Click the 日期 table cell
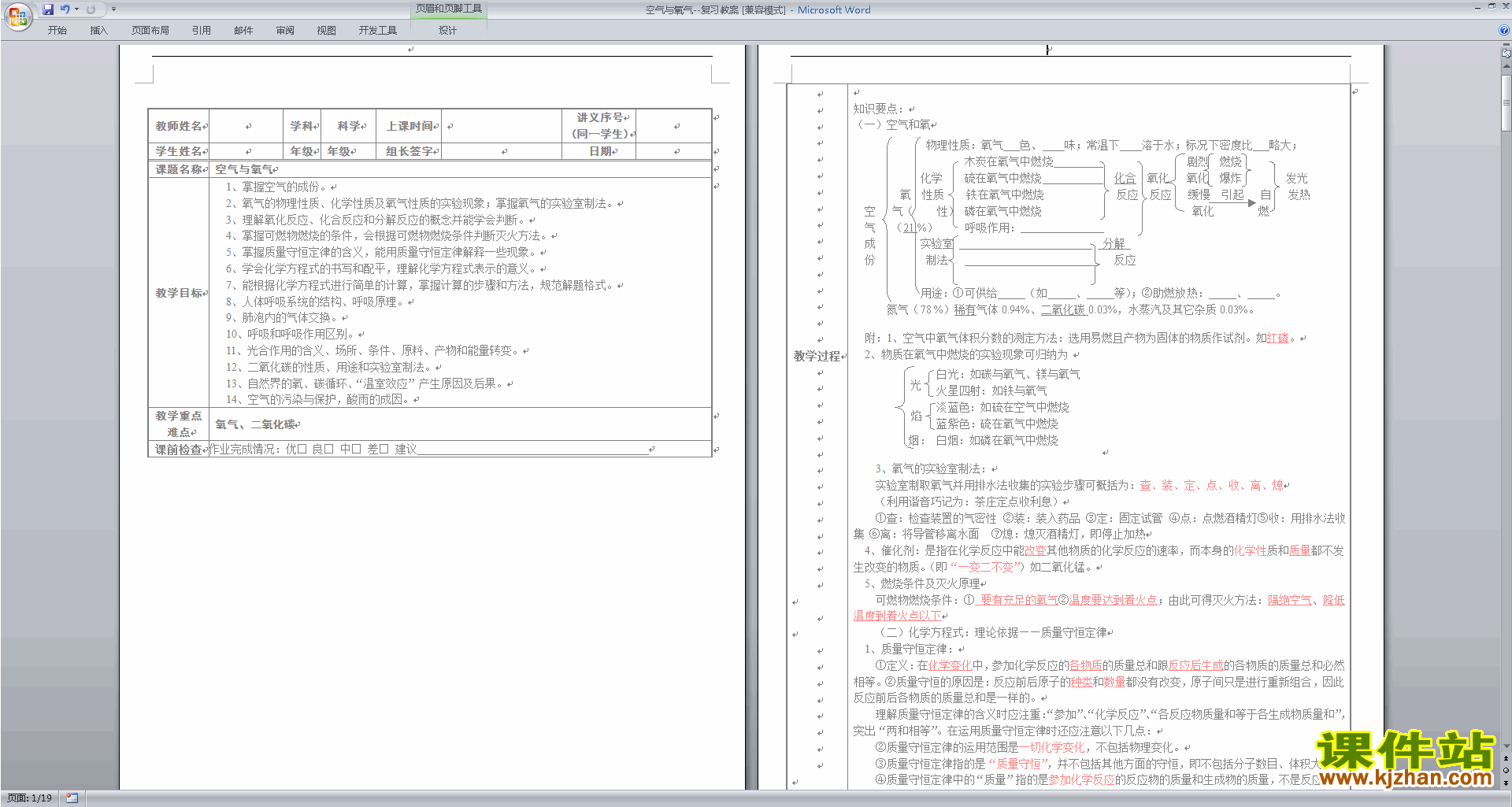 [600, 151]
